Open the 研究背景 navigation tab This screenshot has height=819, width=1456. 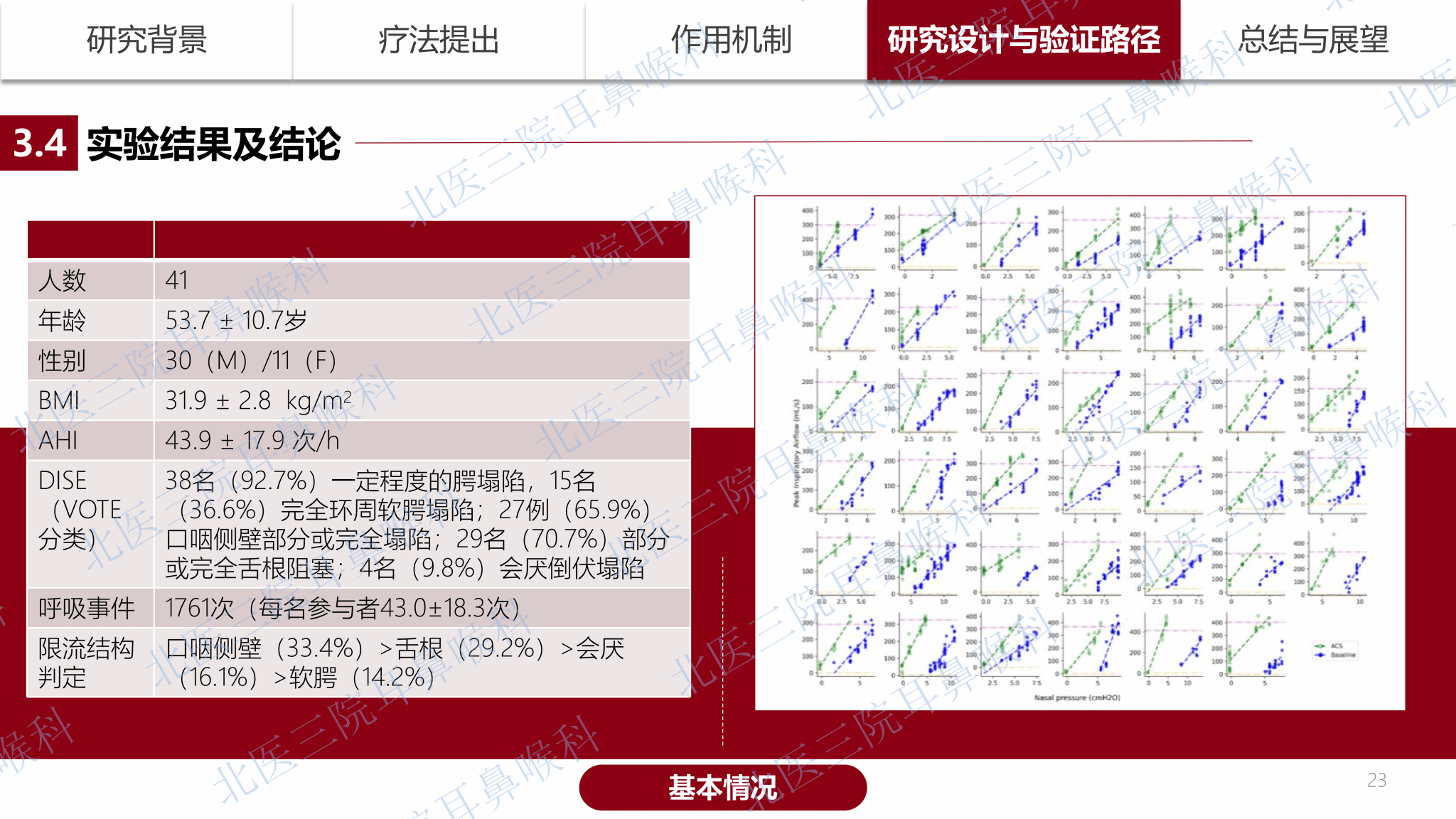pos(146,40)
